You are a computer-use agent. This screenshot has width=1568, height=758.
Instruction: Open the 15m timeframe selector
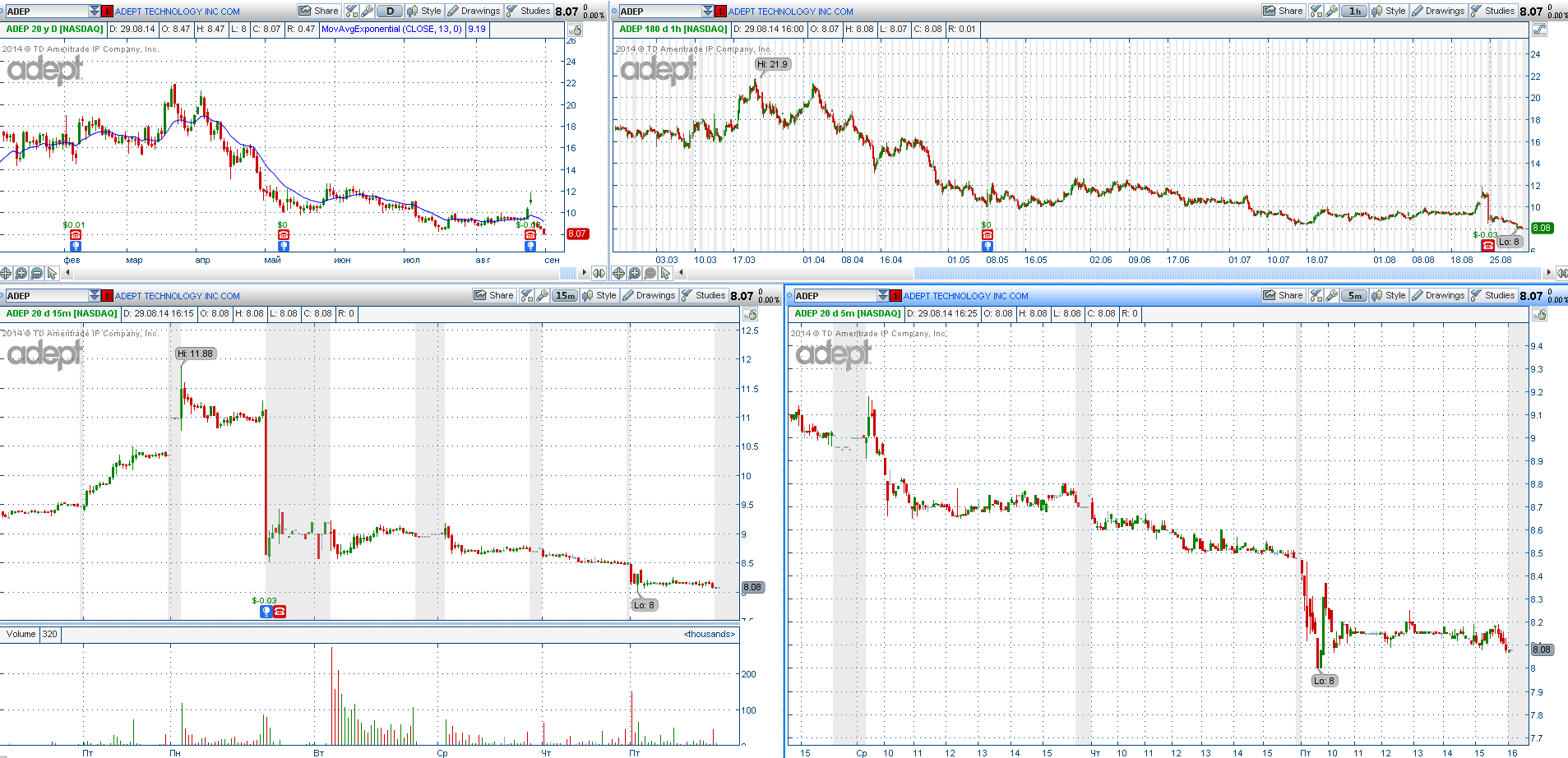[x=565, y=295]
